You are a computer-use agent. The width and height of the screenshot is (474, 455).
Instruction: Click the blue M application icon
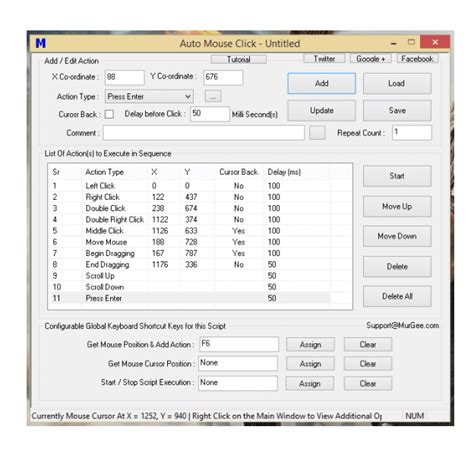click(41, 43)
